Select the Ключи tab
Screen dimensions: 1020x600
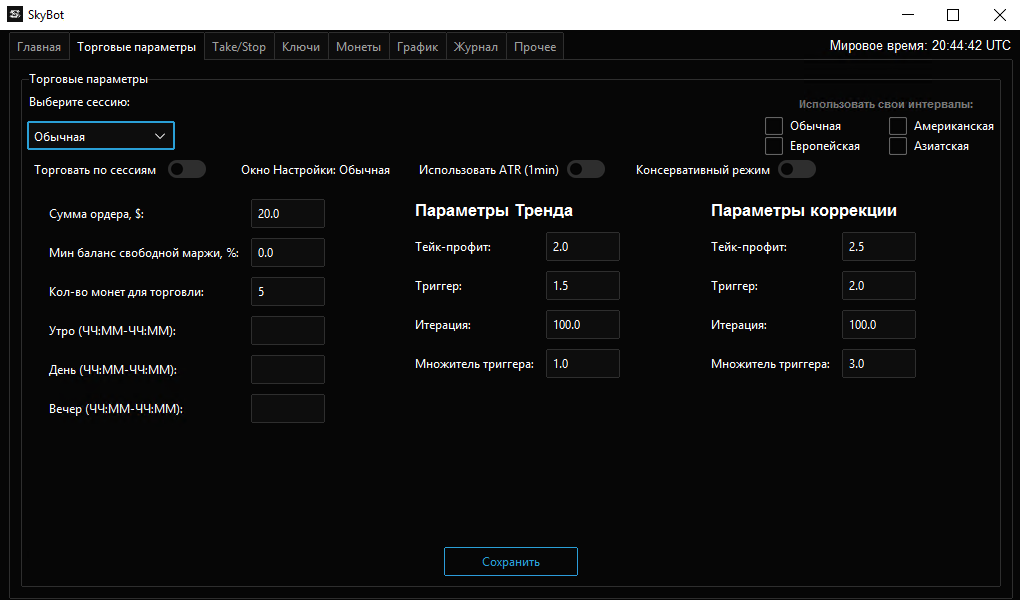(x=301, y=47)
